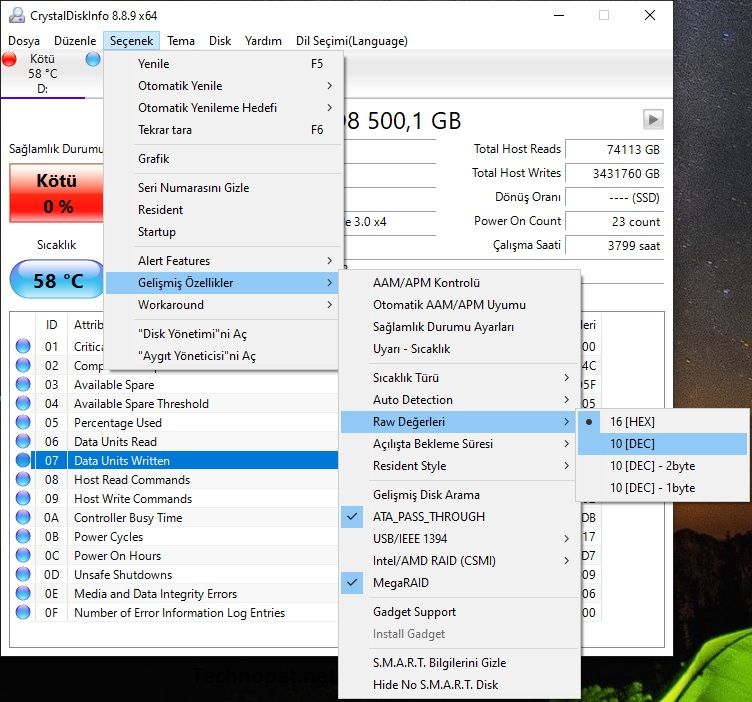Viewport: 752px width, 702px height.
Task: Click status orb for Power Cycles
Action: coord(23,537)
